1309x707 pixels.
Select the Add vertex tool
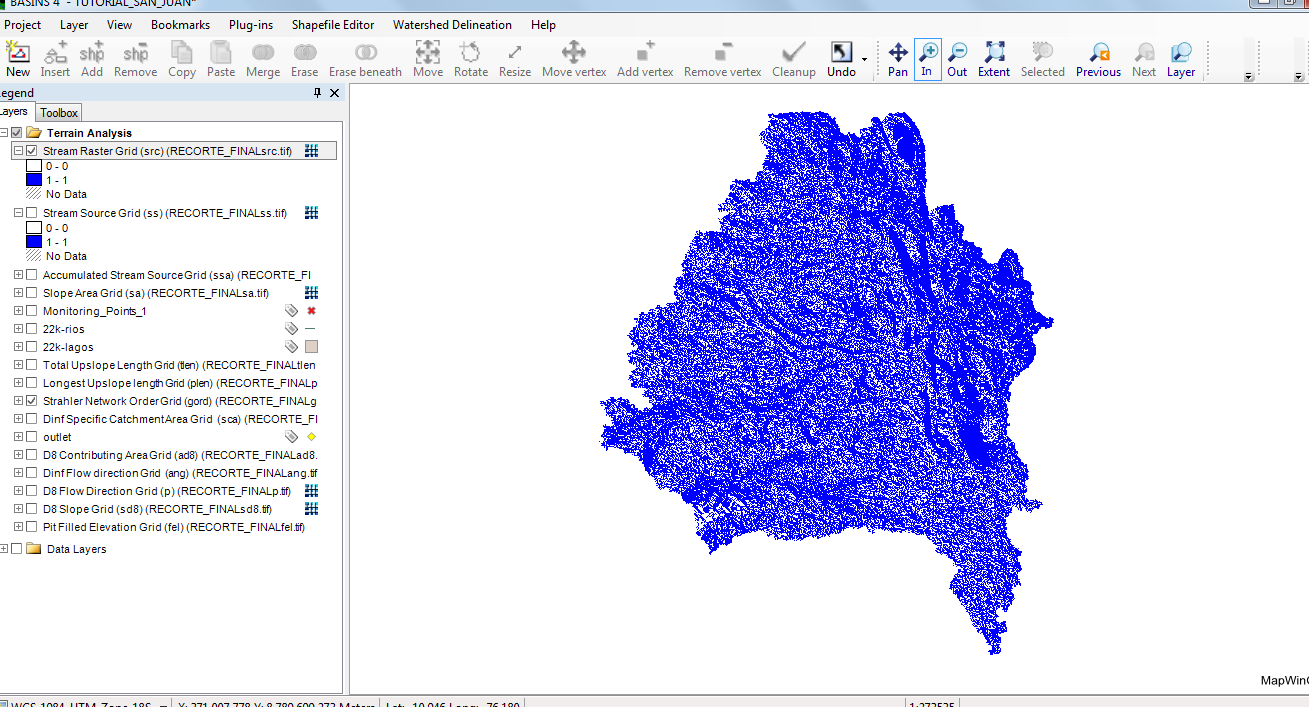pyautogui.click(x=645, y=59)
